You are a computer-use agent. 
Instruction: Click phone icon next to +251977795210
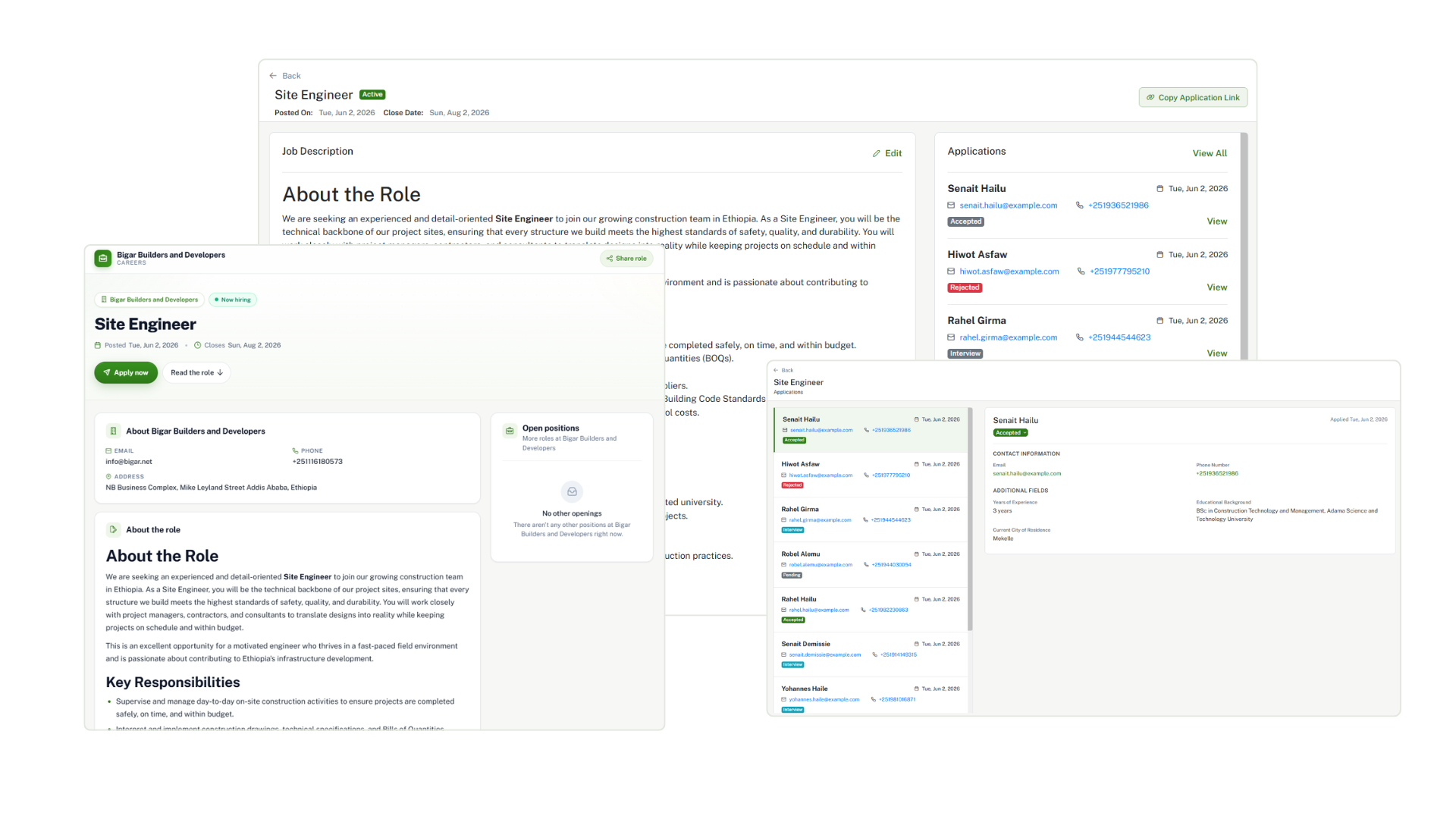[1081, 271]
